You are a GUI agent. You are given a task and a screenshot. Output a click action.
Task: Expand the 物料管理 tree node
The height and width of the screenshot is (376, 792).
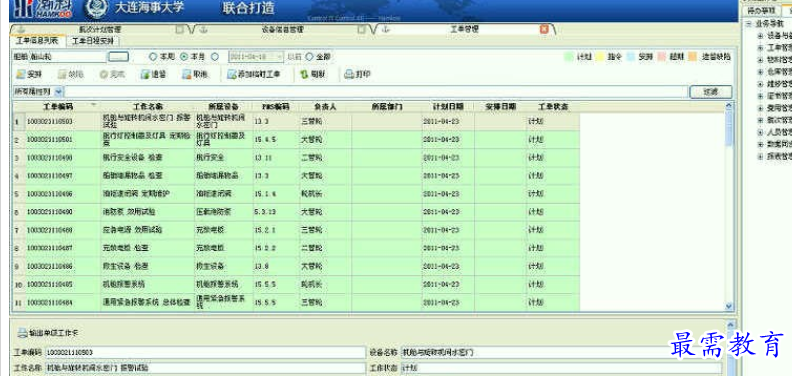[x=760, y=60]
